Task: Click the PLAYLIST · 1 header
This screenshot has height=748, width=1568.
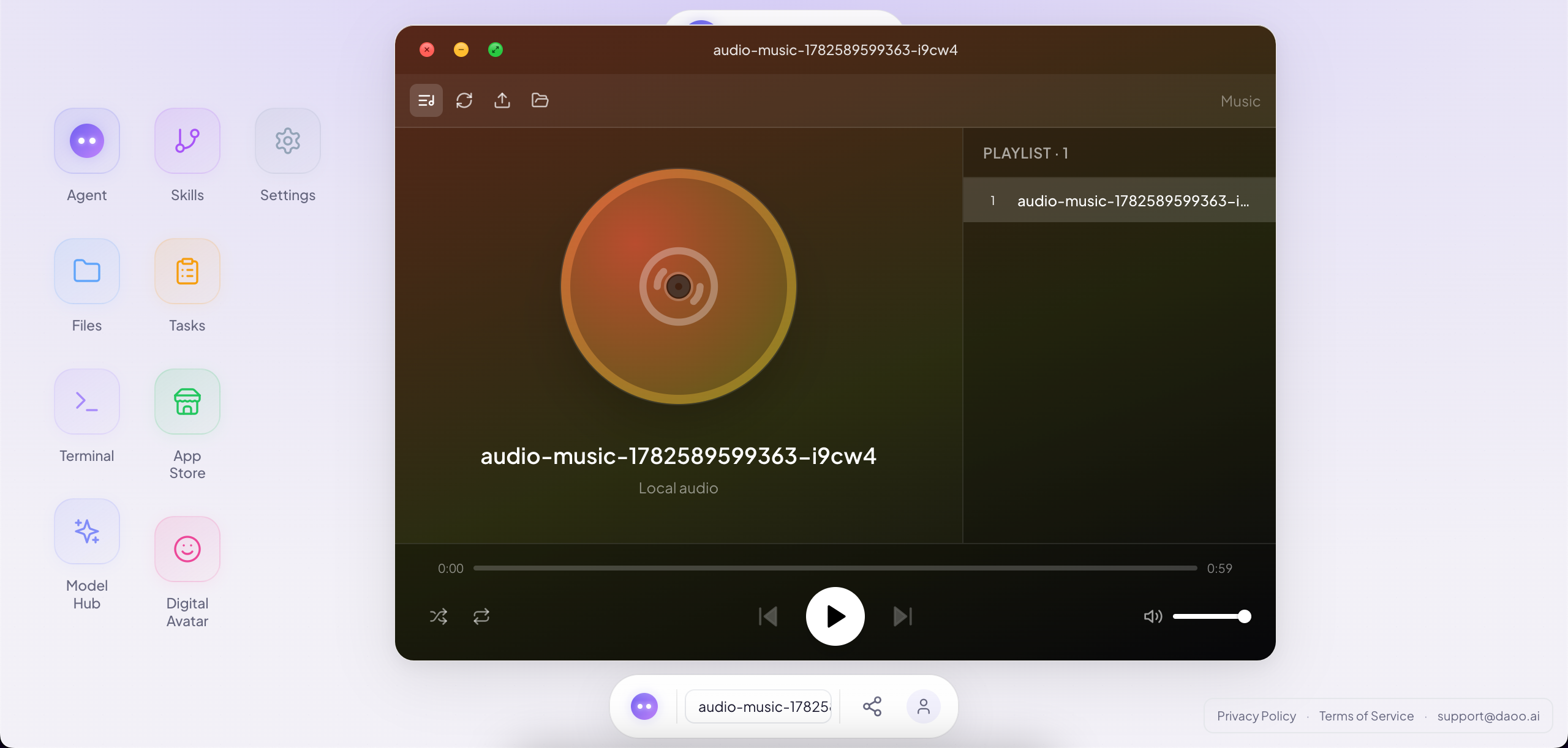Action: click(1026, 153)
